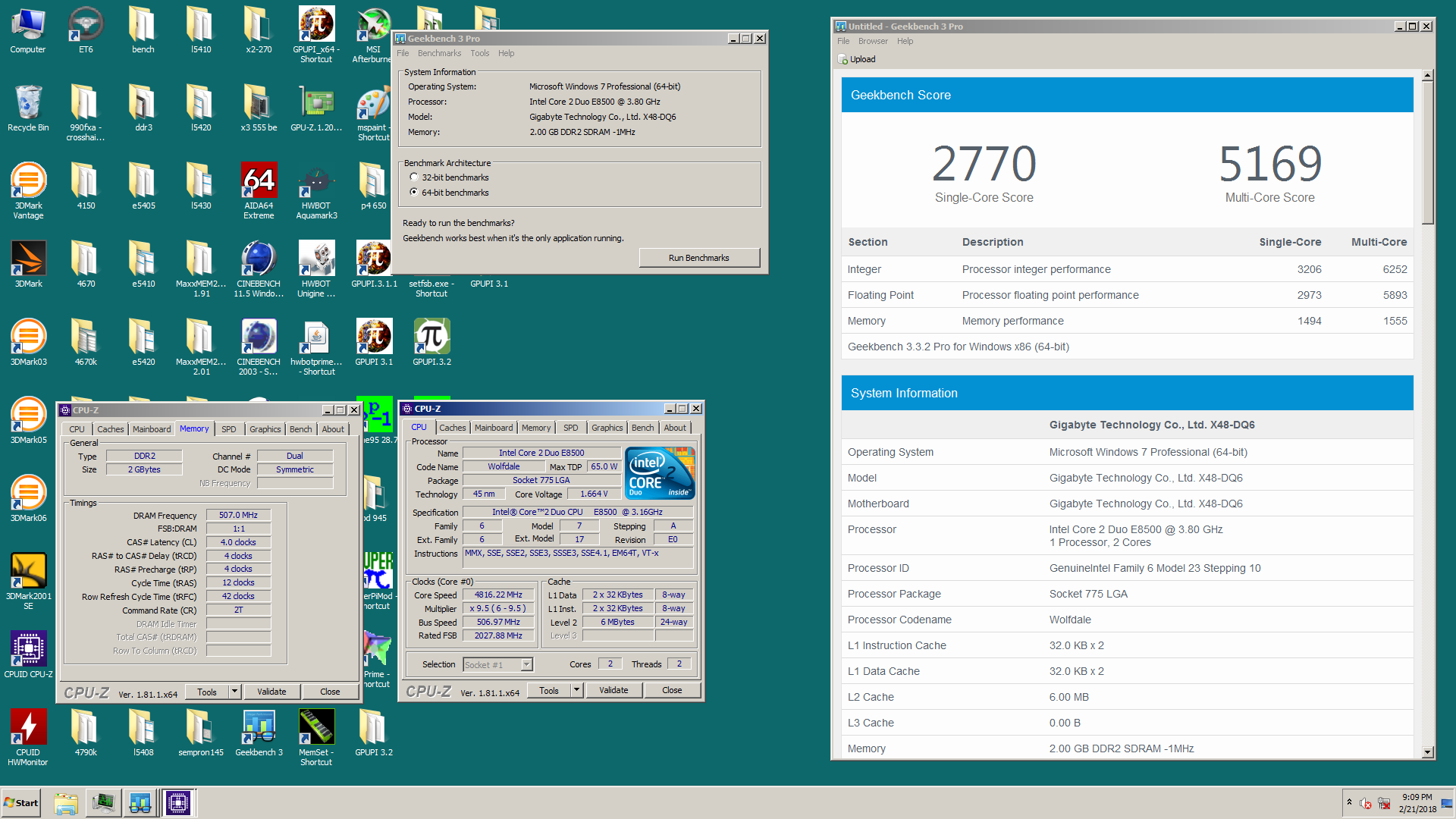The height and width of the screenshot is (819, 1456).
Task: Click the DRAM Frequency value 507.0 MHz
Action: [238, 515]
